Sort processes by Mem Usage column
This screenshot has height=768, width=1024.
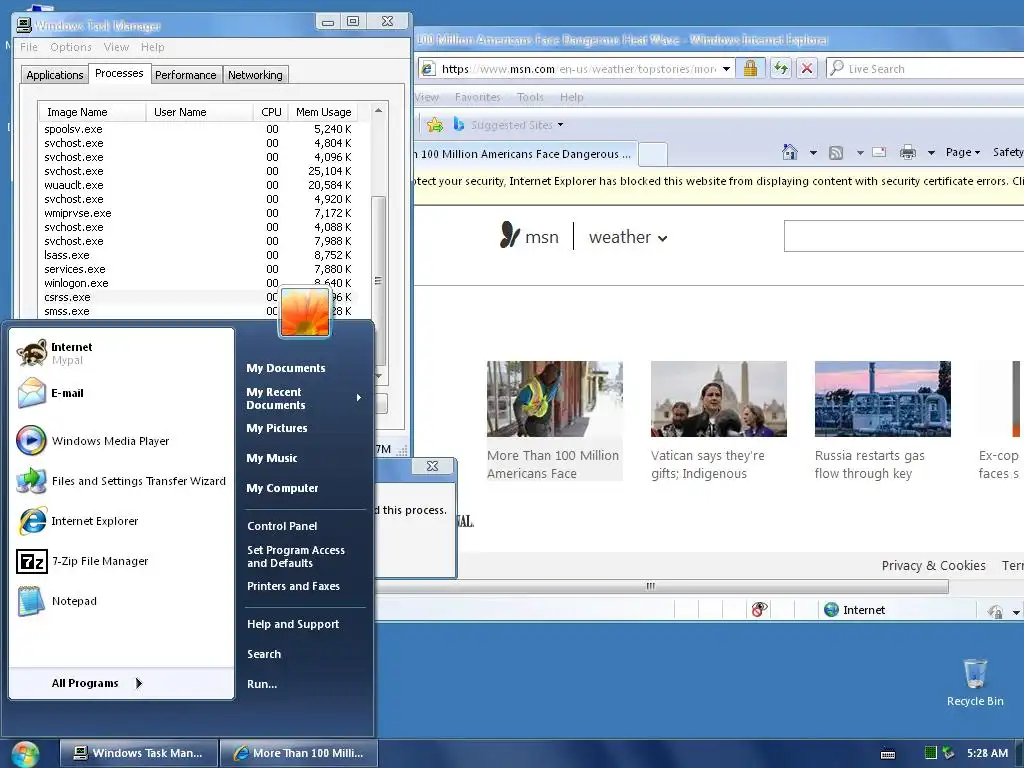tap(323, 112)
